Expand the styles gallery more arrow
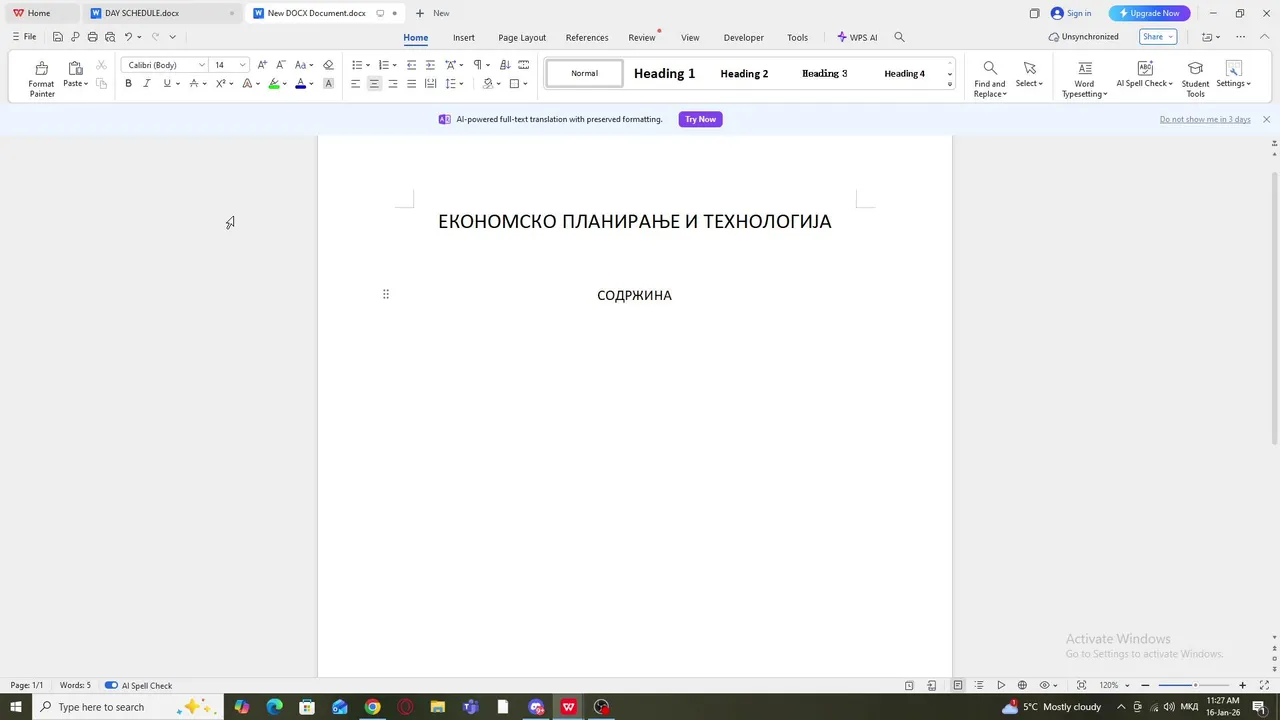The image size is (1280, 720). point(950,84)
